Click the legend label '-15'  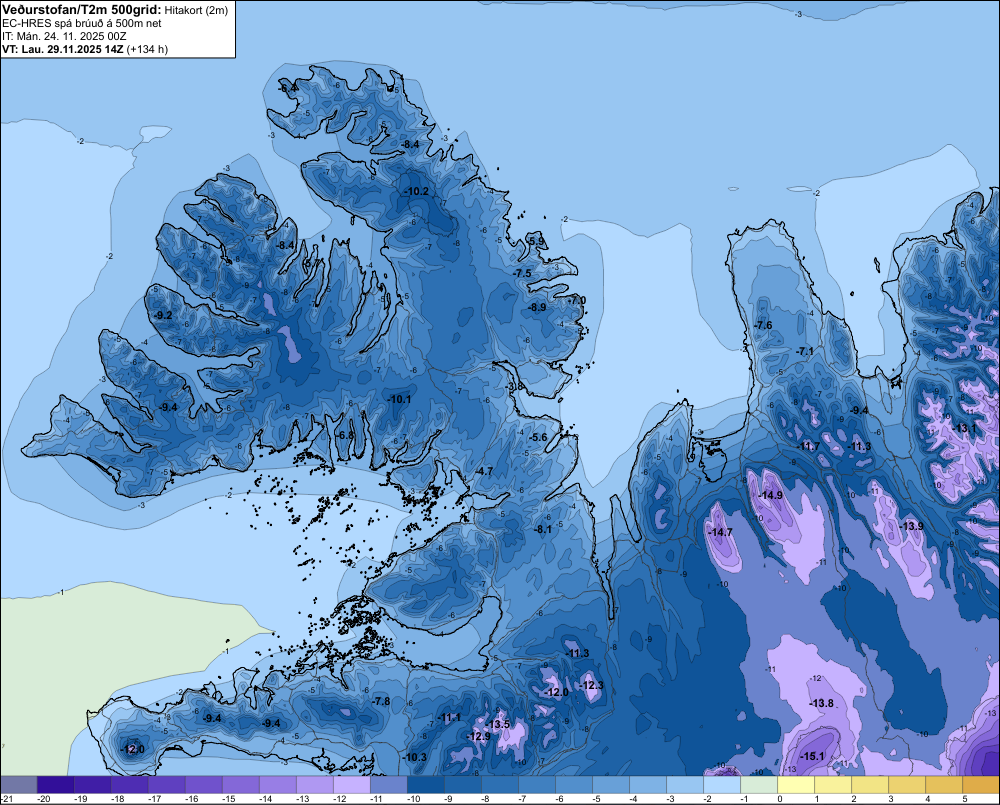coord(228,799)
